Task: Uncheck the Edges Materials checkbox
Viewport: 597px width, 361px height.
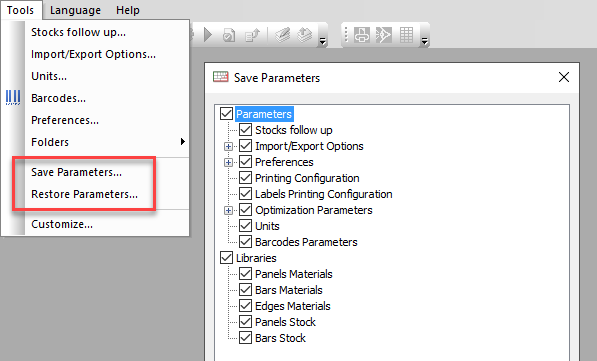Action: point(246,305)
